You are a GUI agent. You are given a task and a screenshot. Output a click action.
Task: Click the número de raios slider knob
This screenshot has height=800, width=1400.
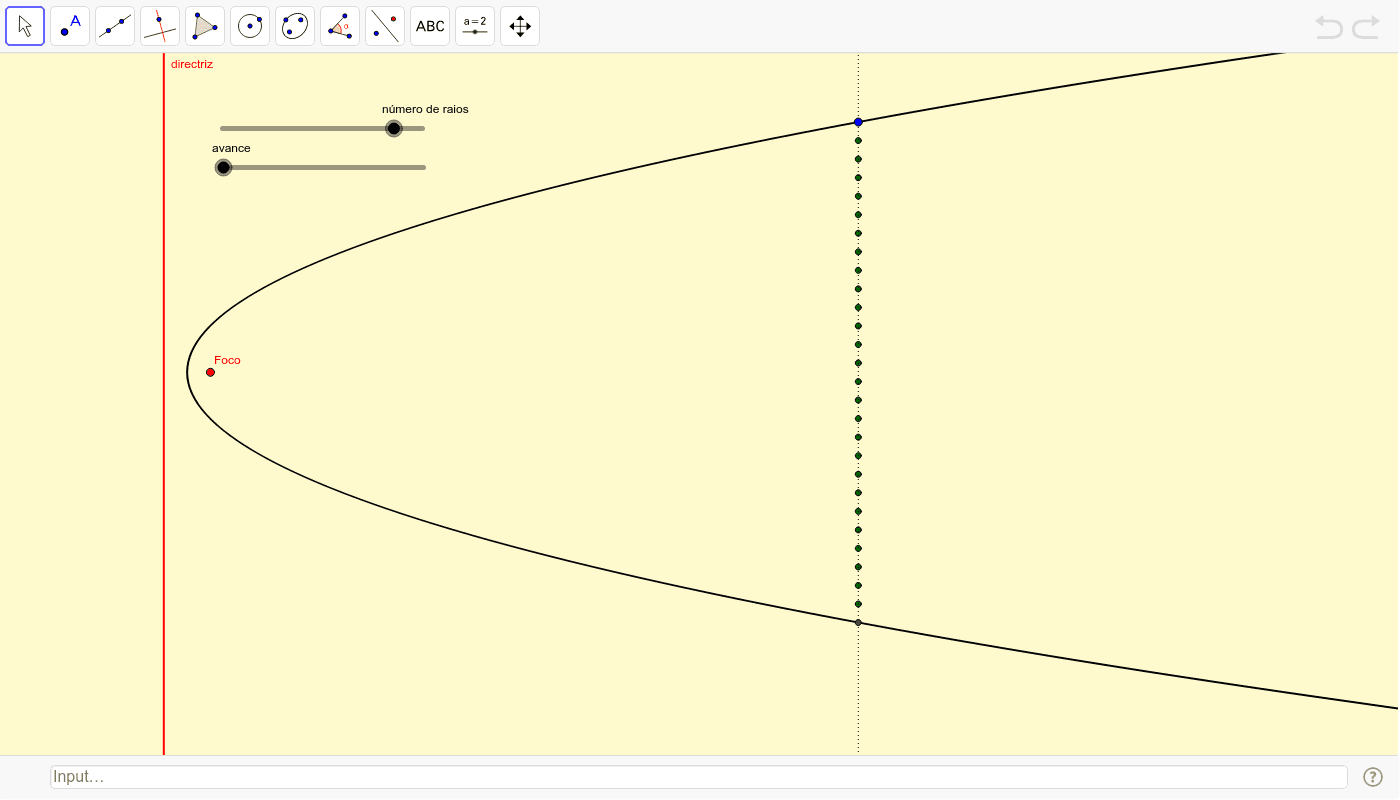point(394,128)
